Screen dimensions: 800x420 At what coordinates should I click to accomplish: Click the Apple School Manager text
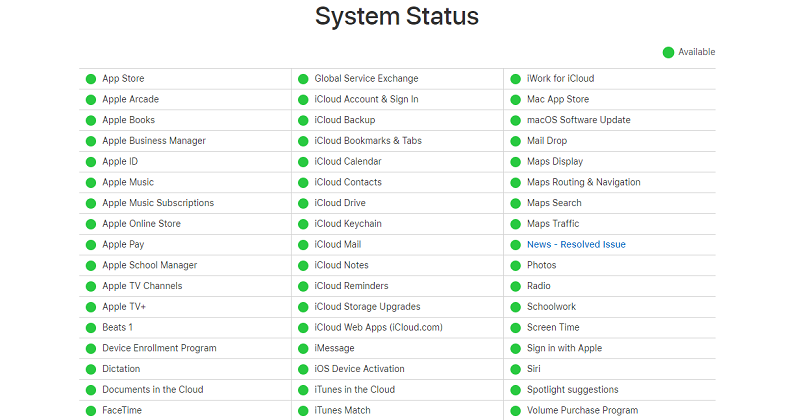(149, 265)
